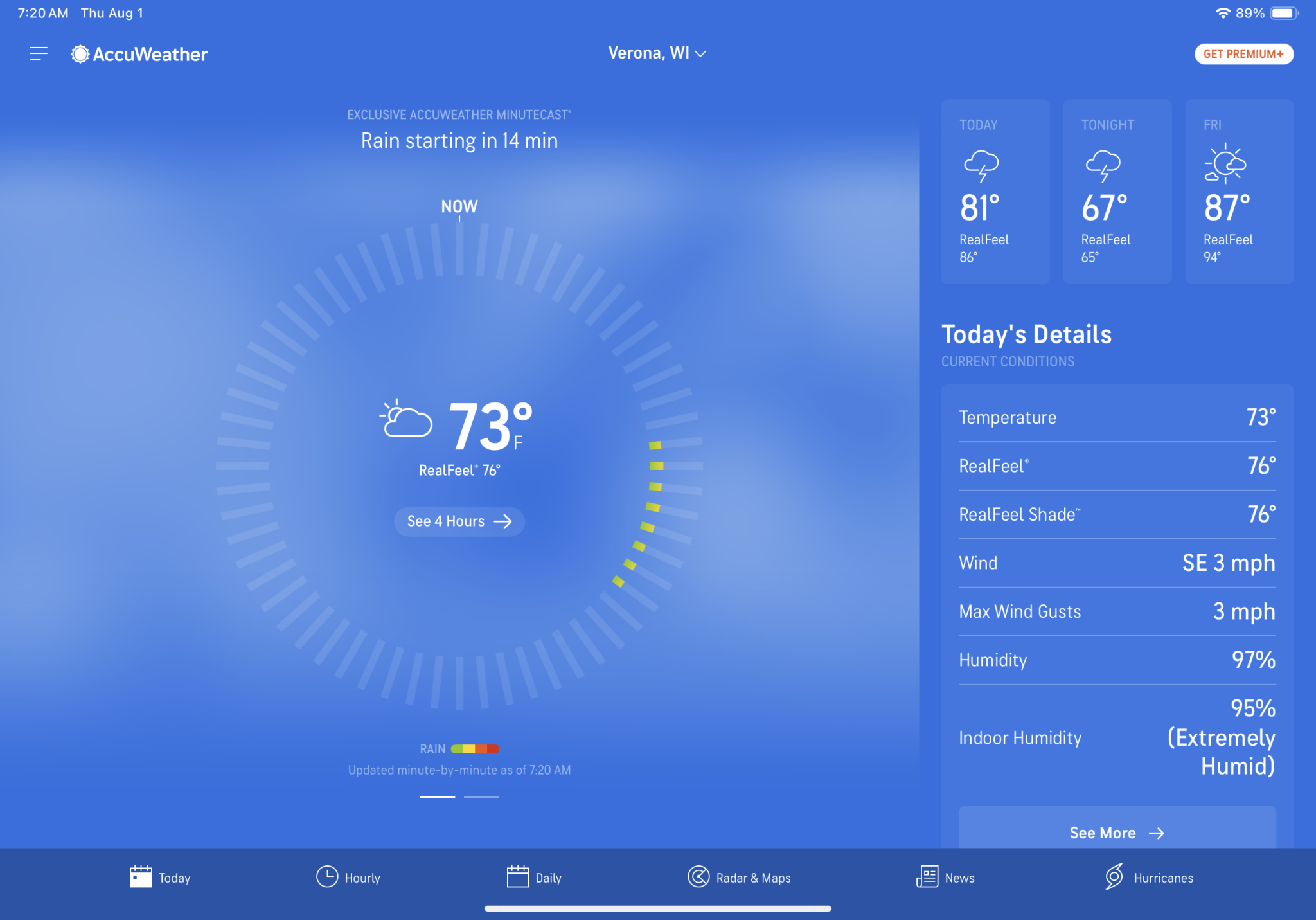Tap the thunderstorm icon in the Tonight card

(x=1103, y=166)
